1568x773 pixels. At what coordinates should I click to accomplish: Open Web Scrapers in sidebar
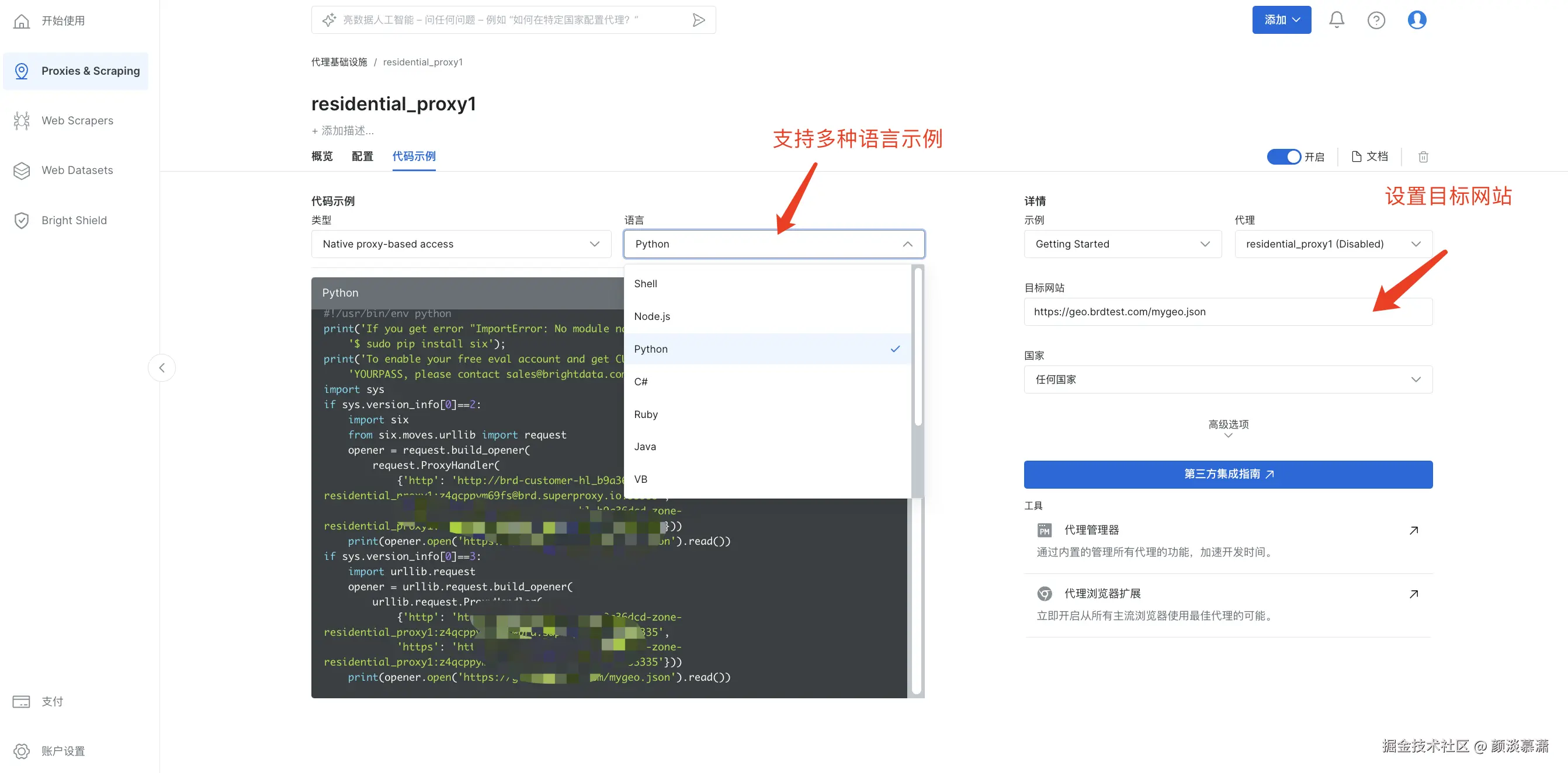[x=77, y=120]
